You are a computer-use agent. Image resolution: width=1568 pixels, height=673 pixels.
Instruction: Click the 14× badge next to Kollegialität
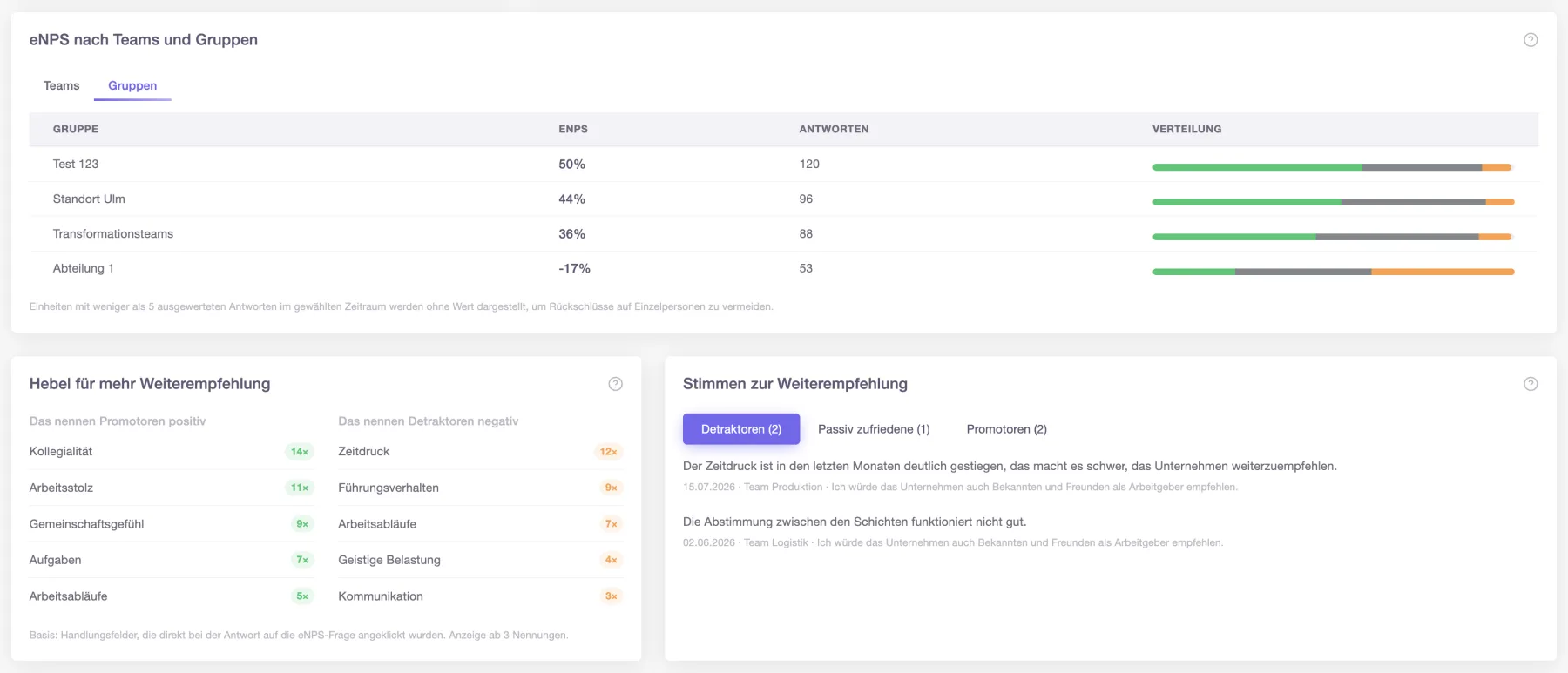point(300,451)
